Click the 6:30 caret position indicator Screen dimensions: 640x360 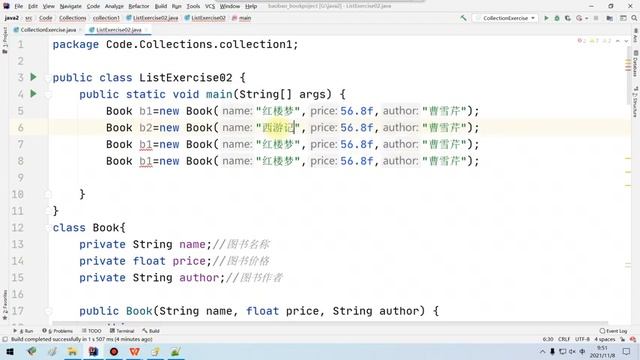[548, 339]
